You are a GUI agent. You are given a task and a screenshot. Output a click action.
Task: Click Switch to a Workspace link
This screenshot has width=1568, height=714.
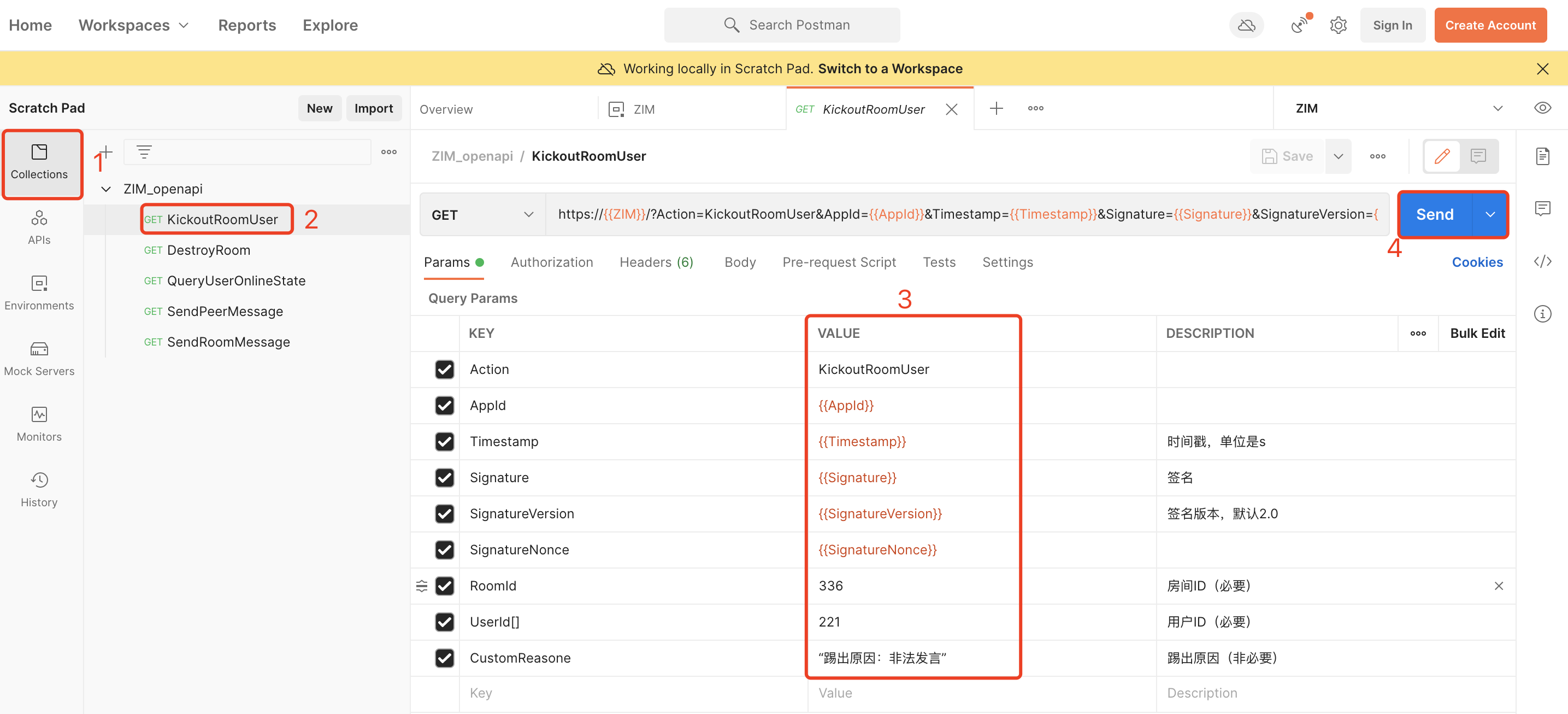click(890, 69)
